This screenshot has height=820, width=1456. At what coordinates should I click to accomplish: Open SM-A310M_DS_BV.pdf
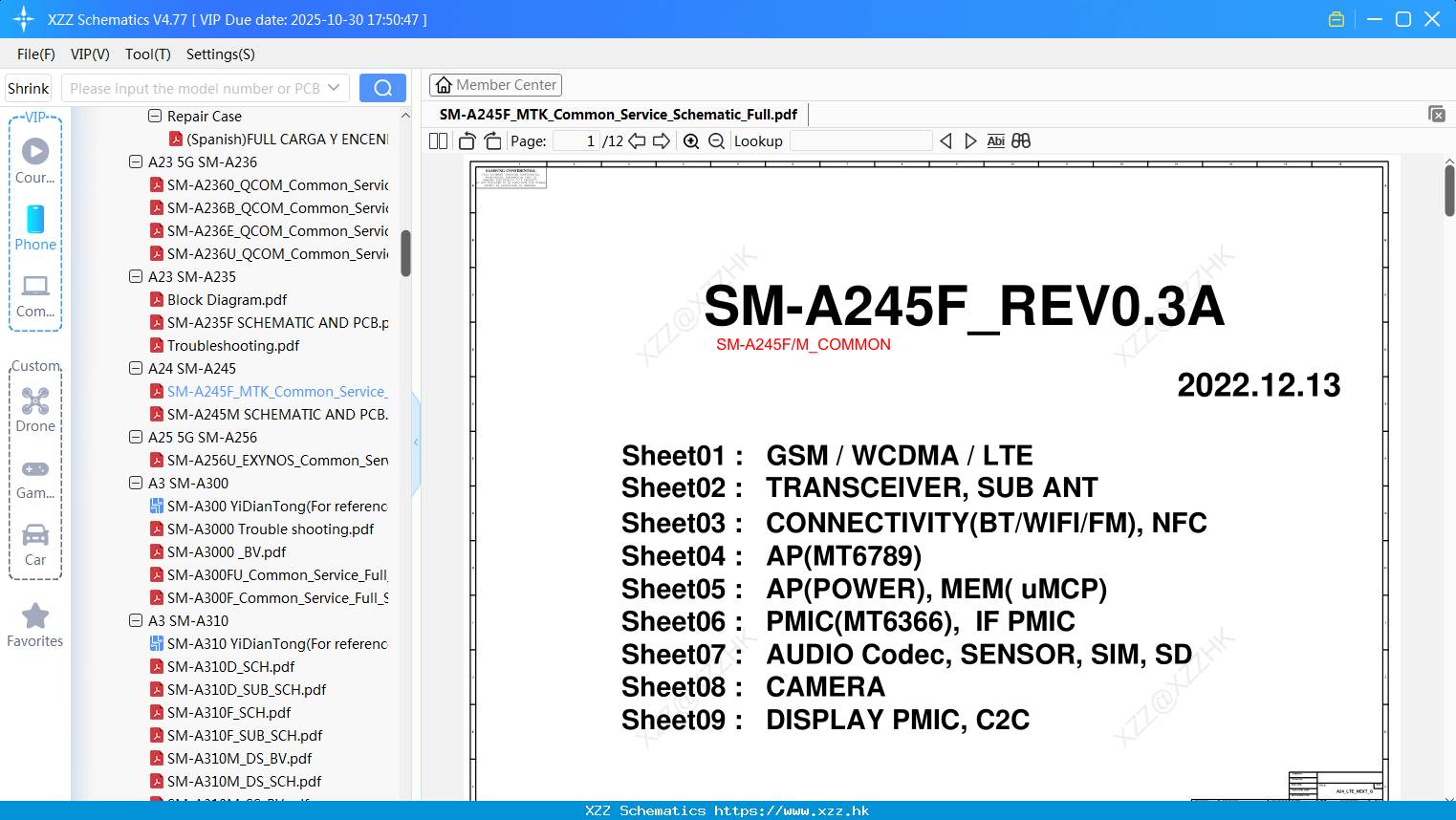pos(230,758)
